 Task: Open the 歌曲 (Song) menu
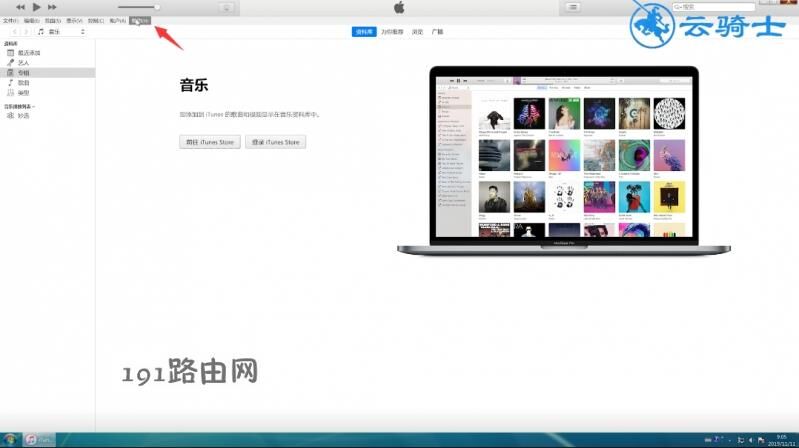coord(52,21)
